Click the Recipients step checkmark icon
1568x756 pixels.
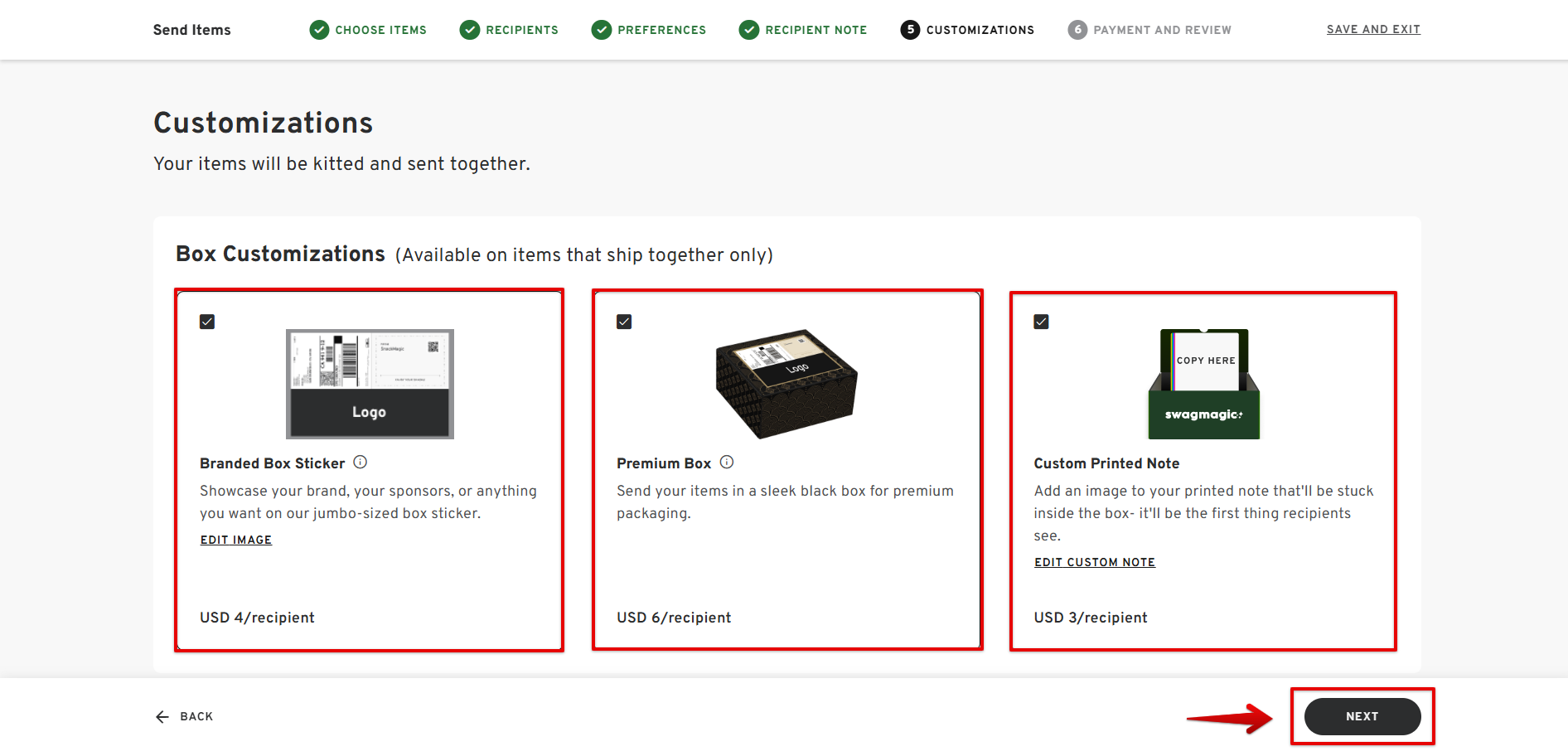pos(470,30)
